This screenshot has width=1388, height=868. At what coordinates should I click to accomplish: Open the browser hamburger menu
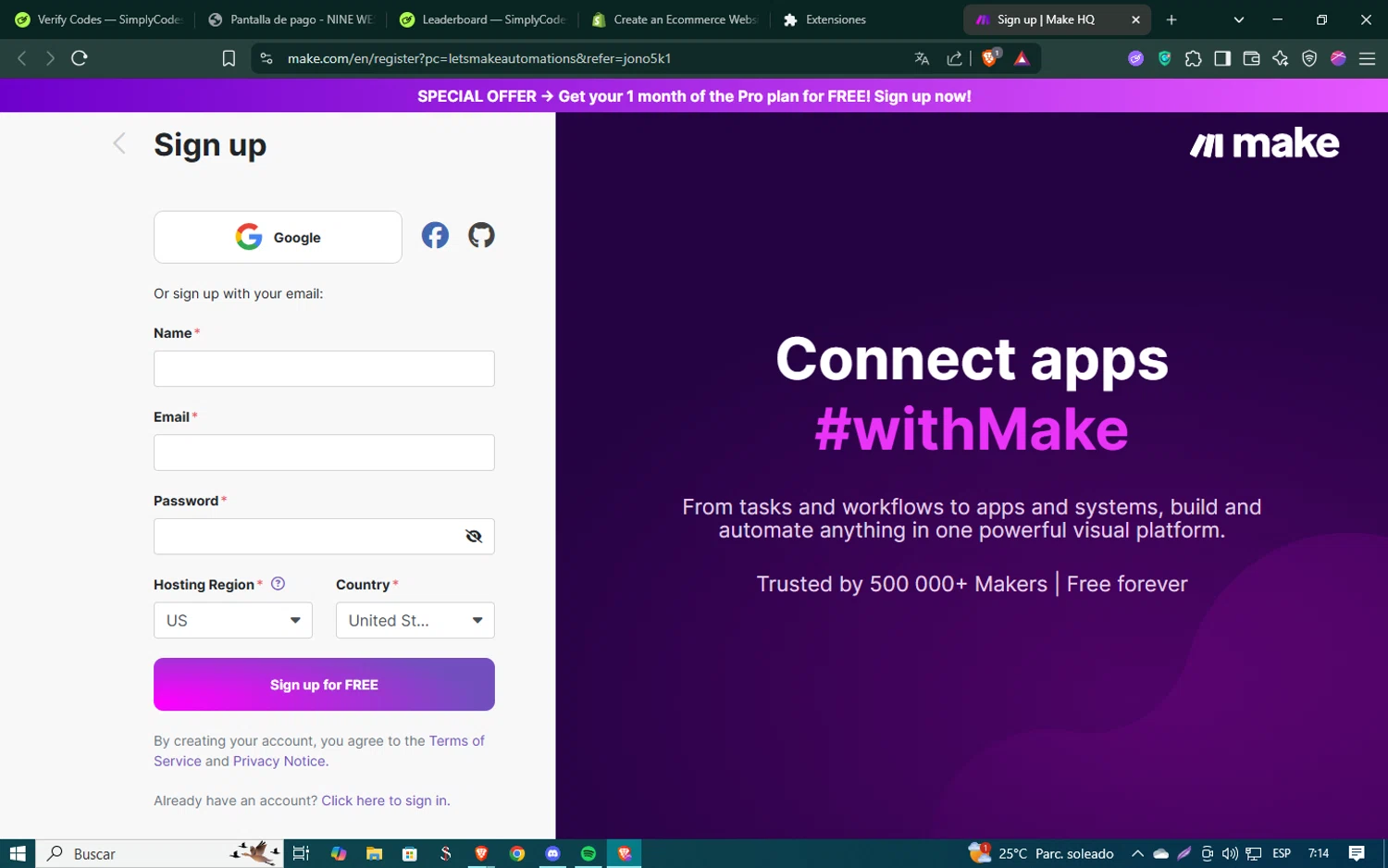[x=1367, y=58]
